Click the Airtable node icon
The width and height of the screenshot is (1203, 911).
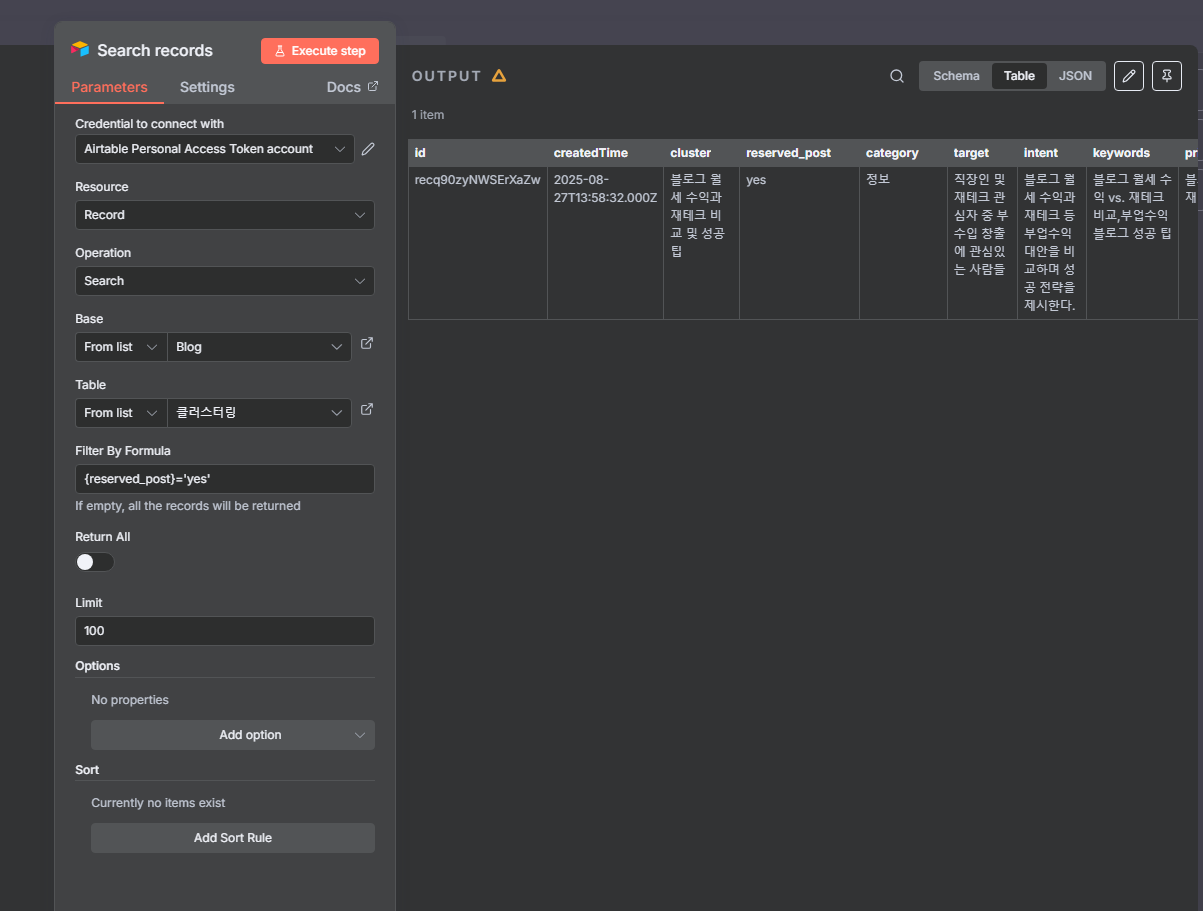tap(80, 50)
